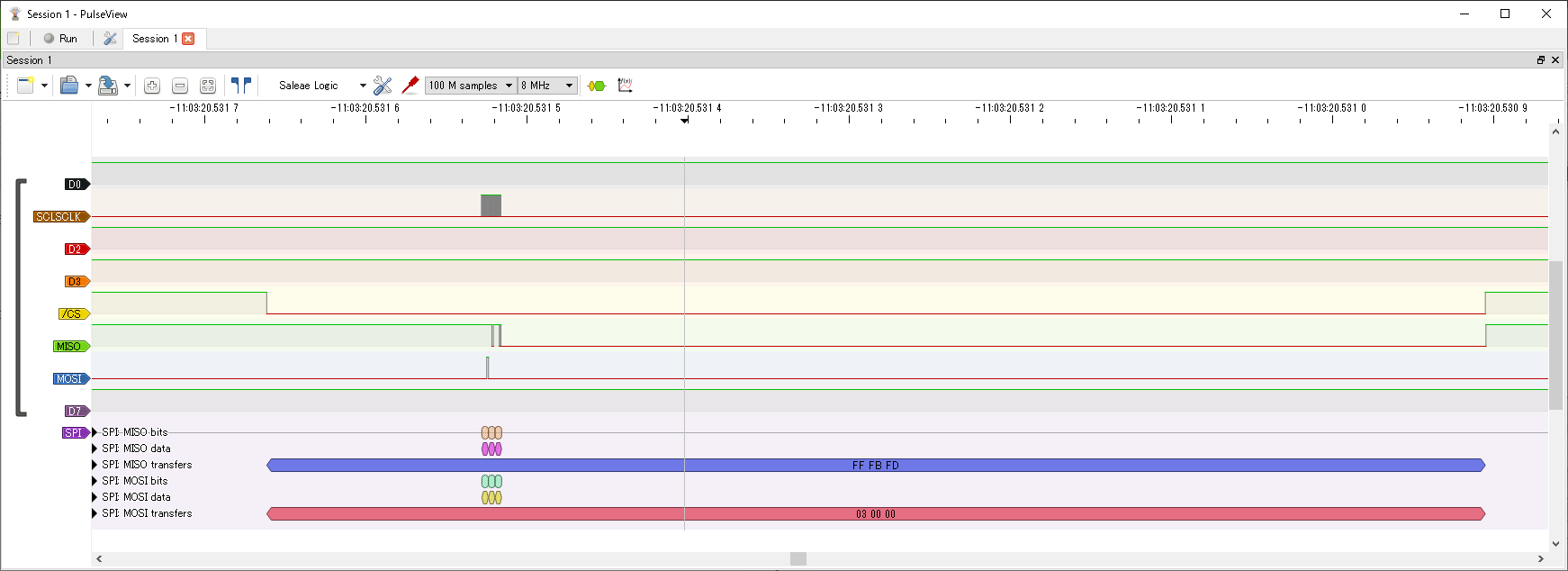Select the D3 channel label
The height and width of the screenshot is (571, 1568).
click(x=77, y=282)
